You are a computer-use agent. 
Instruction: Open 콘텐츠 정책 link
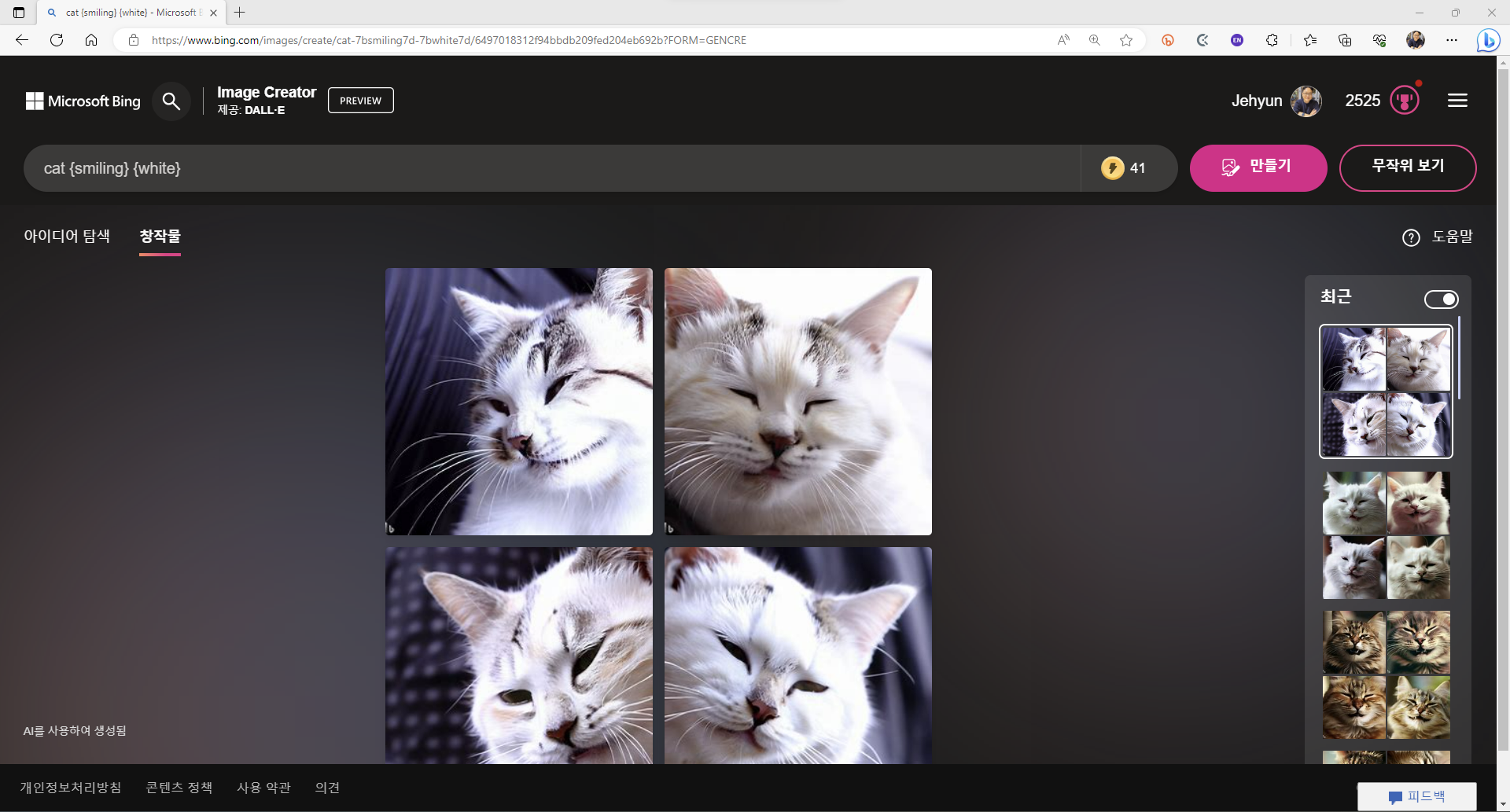[x=179, y=788]
